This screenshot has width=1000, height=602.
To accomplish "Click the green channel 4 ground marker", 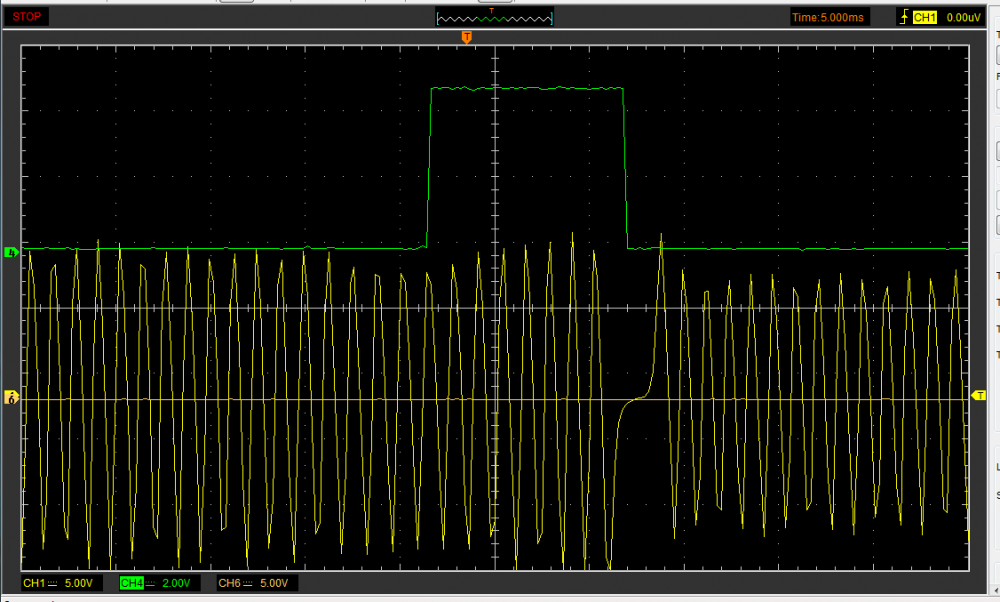I will 12,252.
